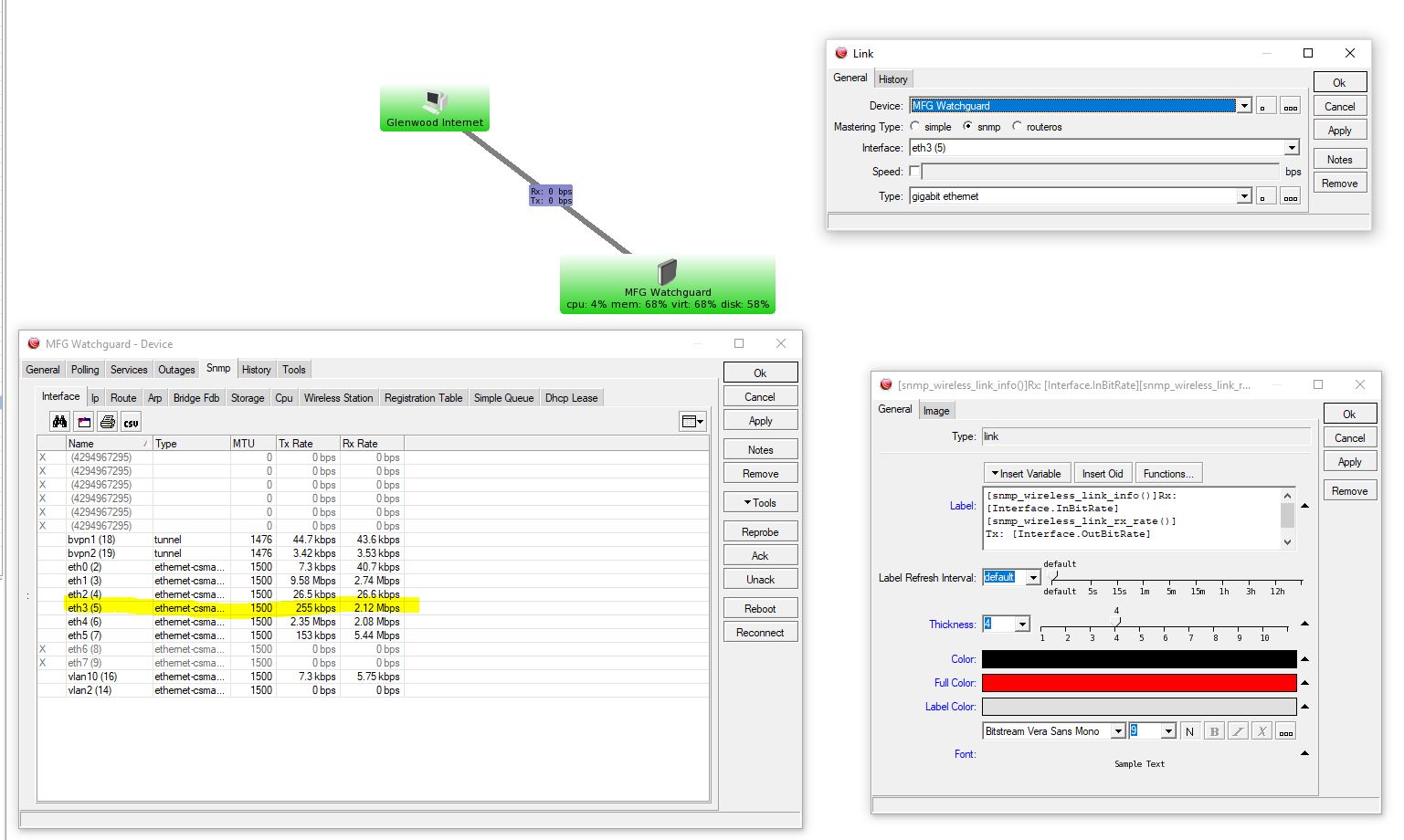Open the column chooser icon above interface table
This screenshot has width=1404, height=840.
click(x=692, y=421)
